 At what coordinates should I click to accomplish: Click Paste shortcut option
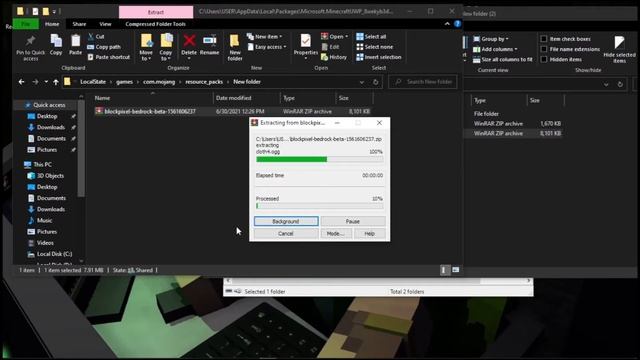[x=109, y=57]
